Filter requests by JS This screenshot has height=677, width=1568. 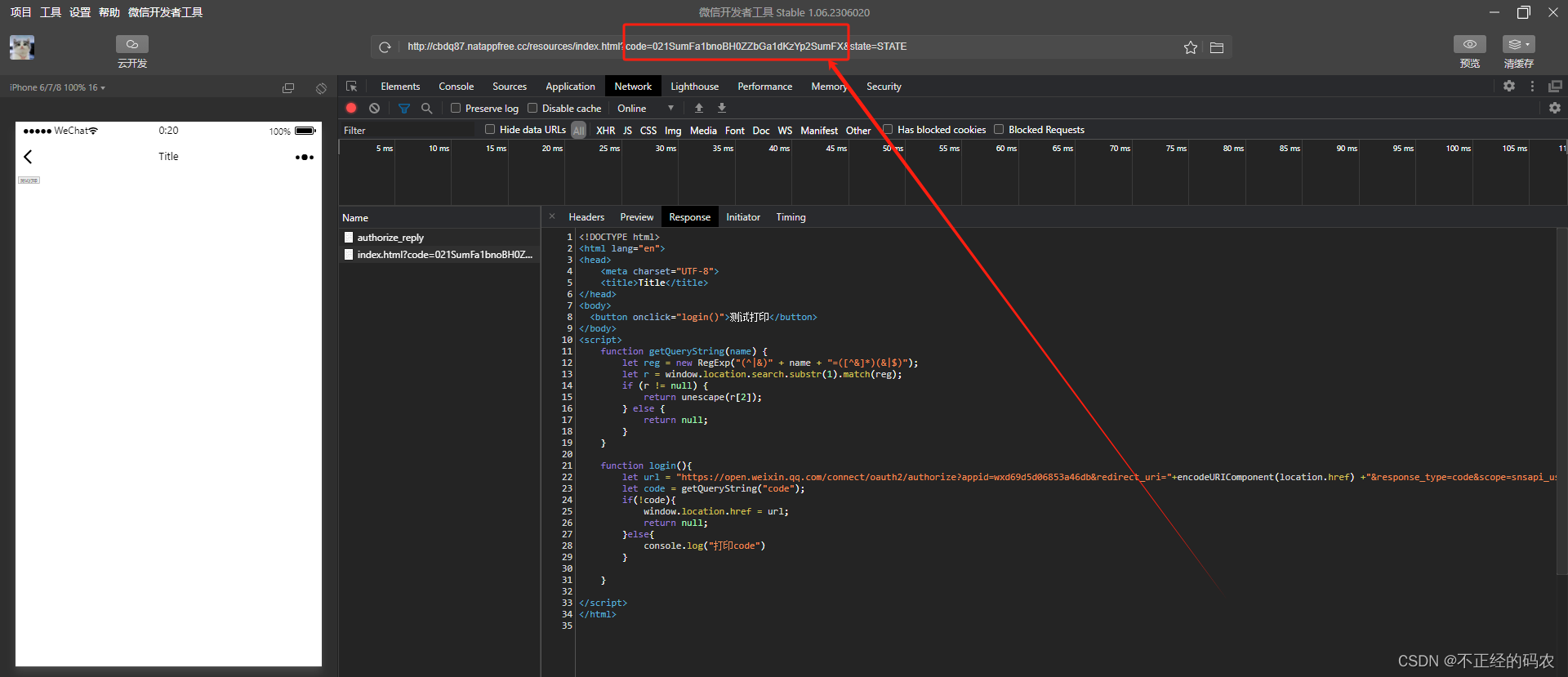pyautogui.click(x=627, y=130)
